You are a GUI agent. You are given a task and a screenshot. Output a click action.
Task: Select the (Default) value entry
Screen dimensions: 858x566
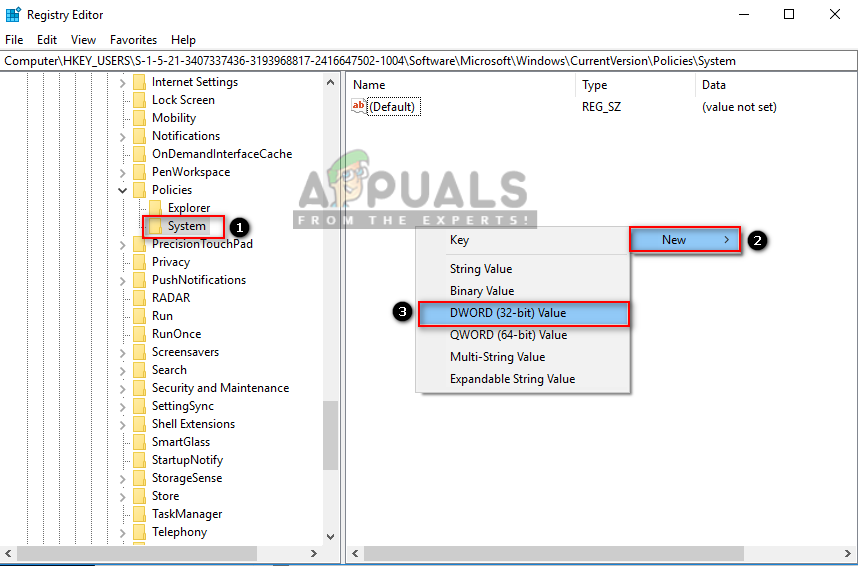pos(392,107)
